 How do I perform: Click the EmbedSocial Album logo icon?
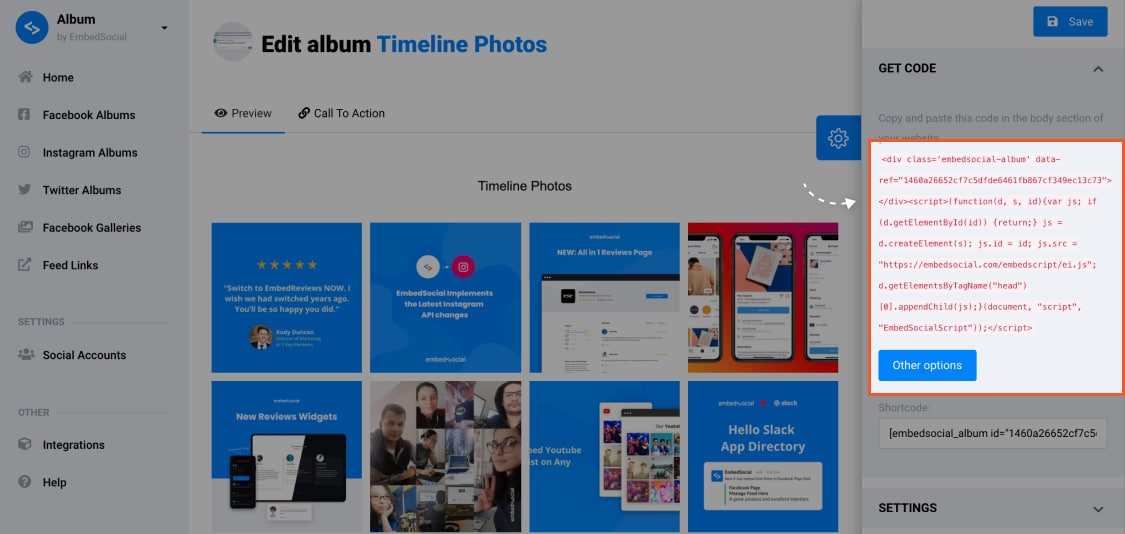click(32, 27)
